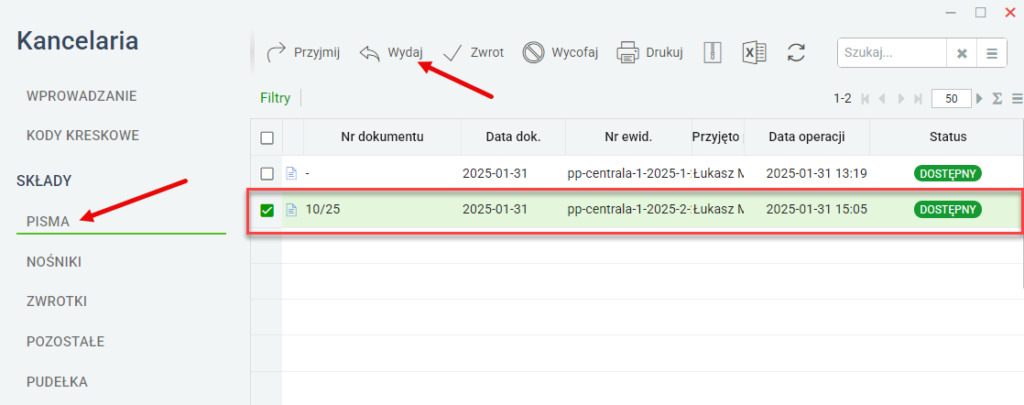Image resolution: width=1024 pixels, height=405 pixels.
Task: Select PUDEŁKA in the sidebar
Action: point(57,382)
